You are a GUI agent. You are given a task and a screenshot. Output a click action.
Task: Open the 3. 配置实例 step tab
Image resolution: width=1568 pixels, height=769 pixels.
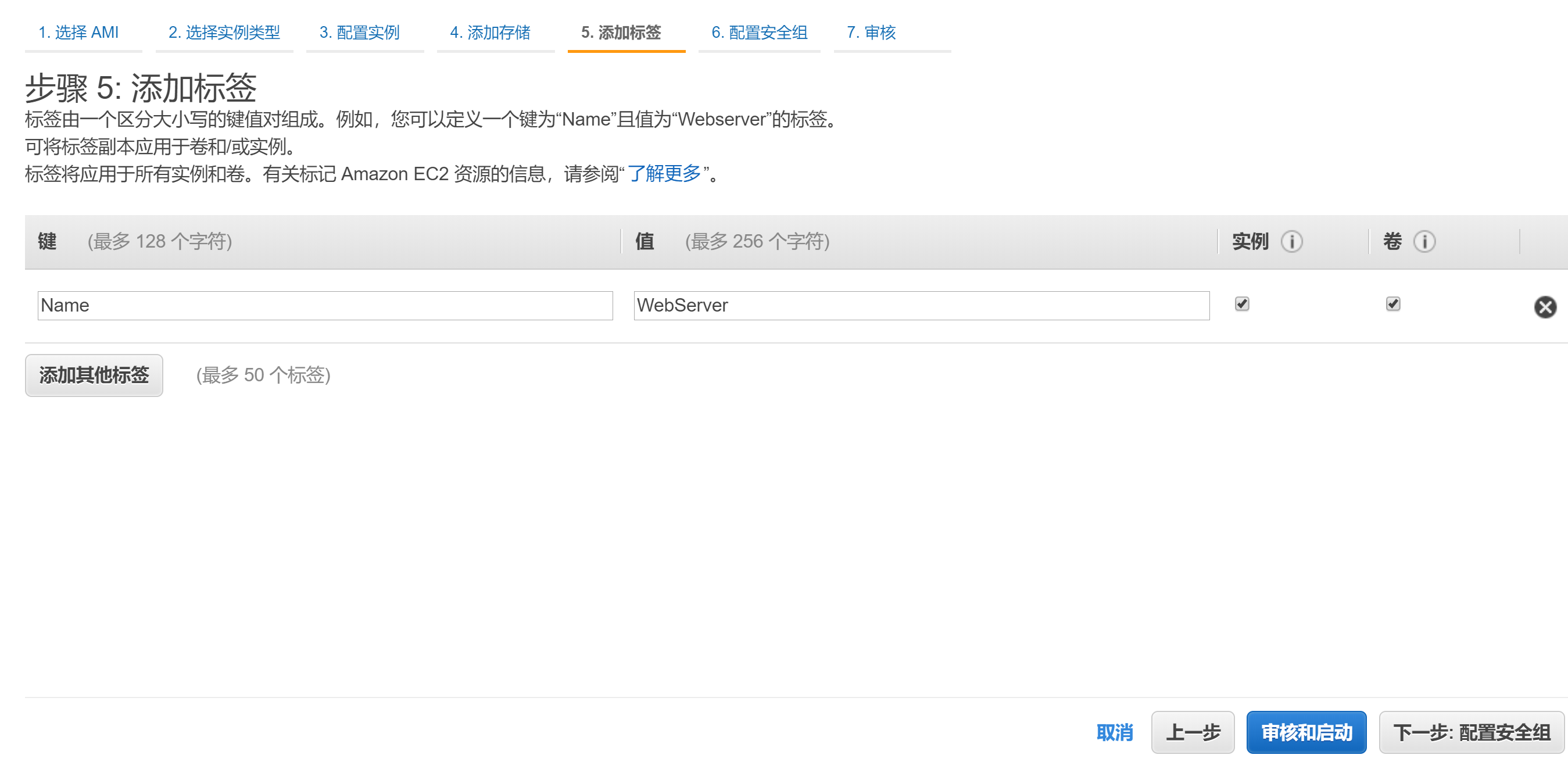(x=359, y=33)
